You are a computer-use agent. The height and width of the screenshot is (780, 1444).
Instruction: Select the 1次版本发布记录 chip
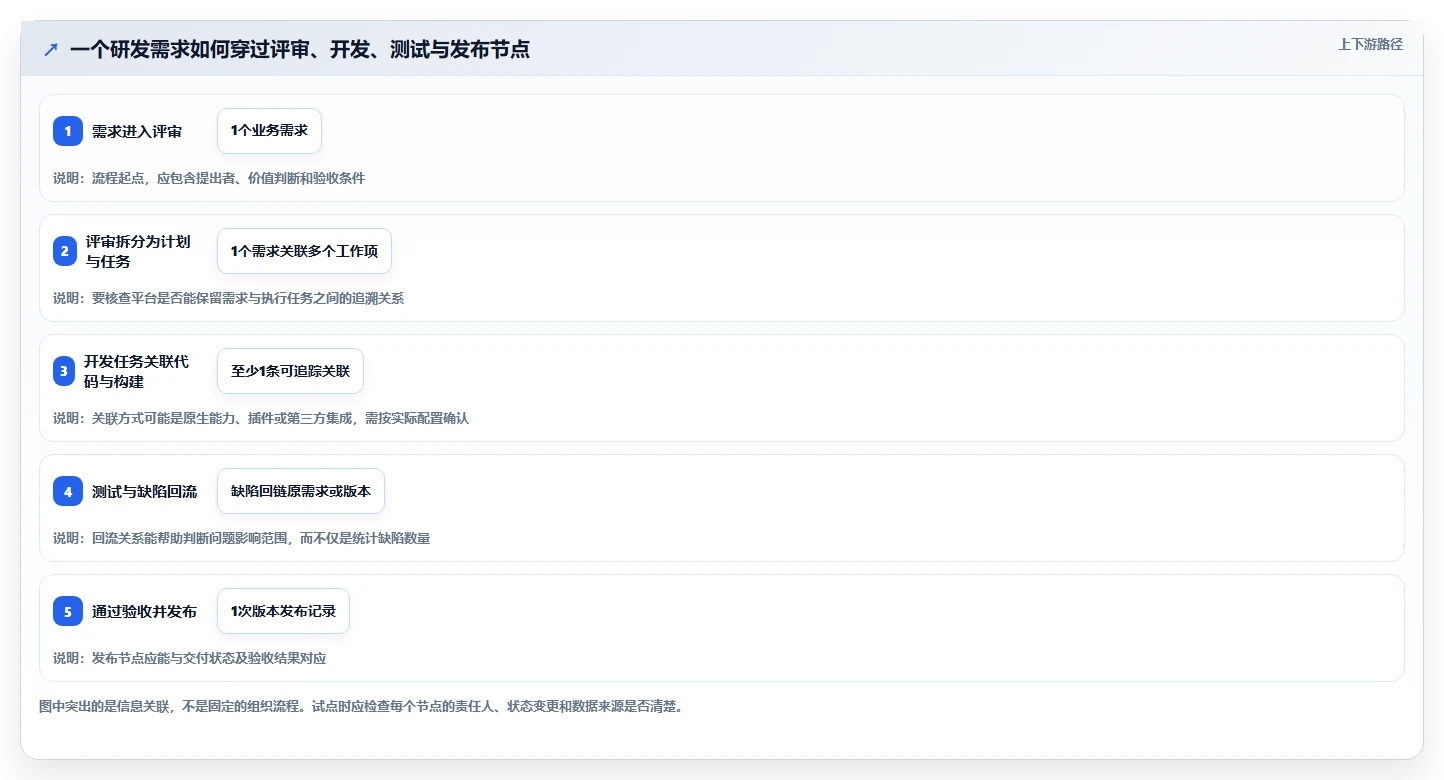point(283,611)
